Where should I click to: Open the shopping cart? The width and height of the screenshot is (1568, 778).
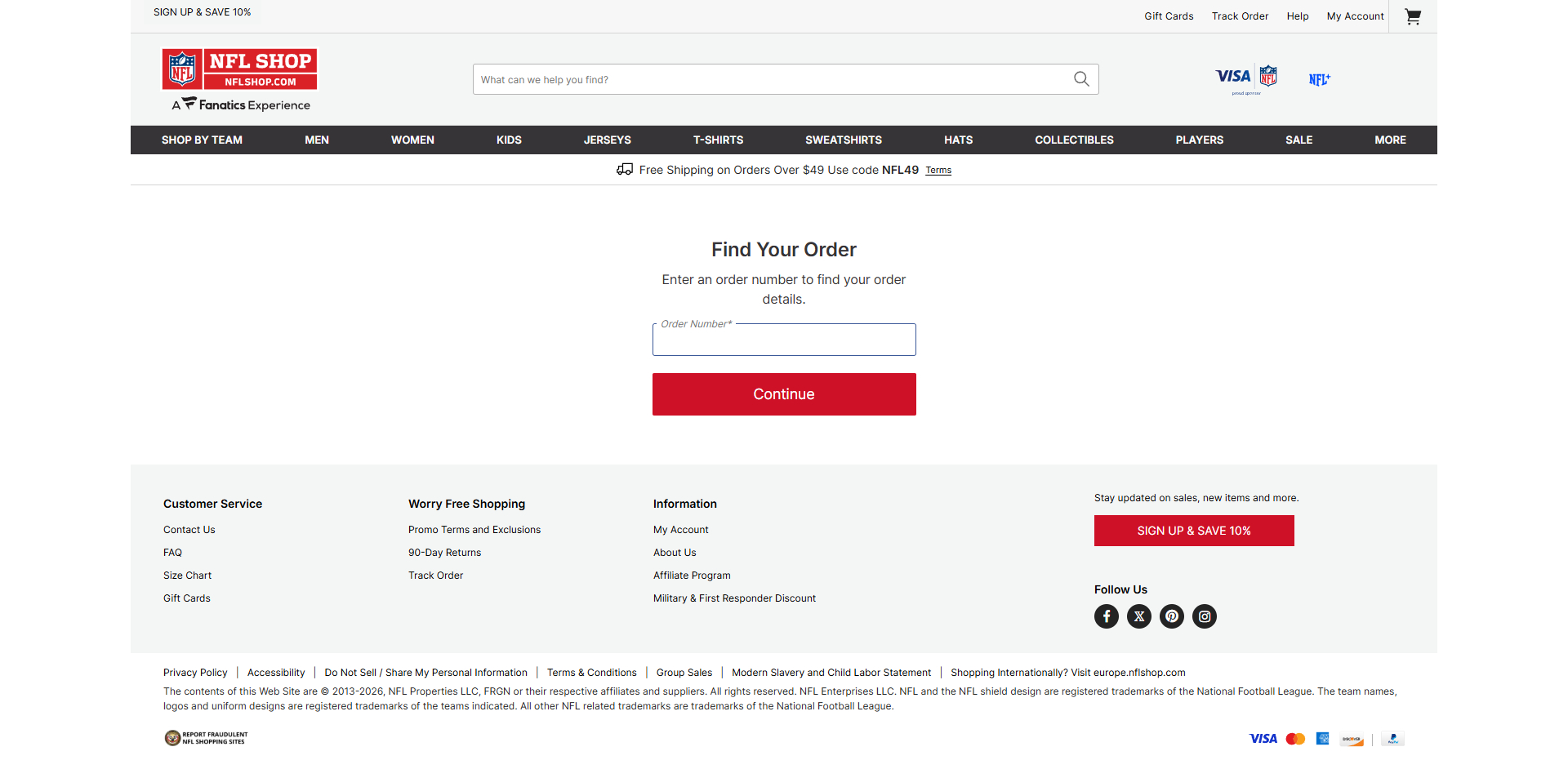[1413, 16]
